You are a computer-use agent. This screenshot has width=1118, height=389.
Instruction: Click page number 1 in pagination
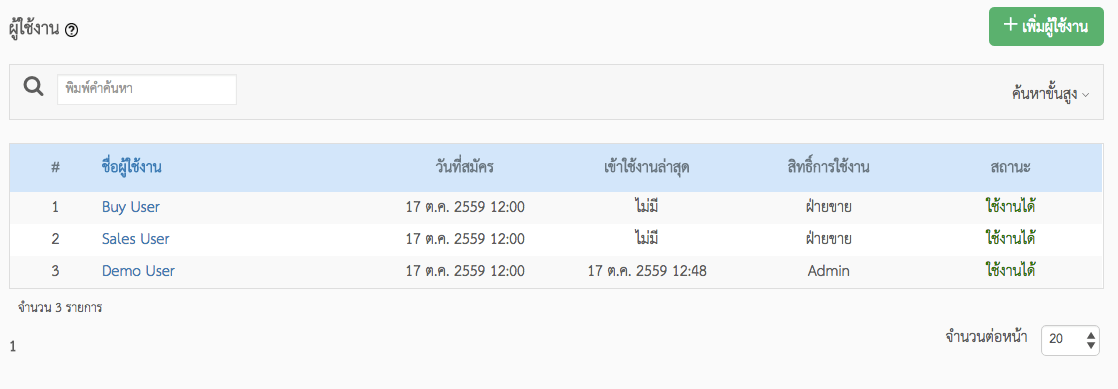pyautogui.click(x=14, y=348)
